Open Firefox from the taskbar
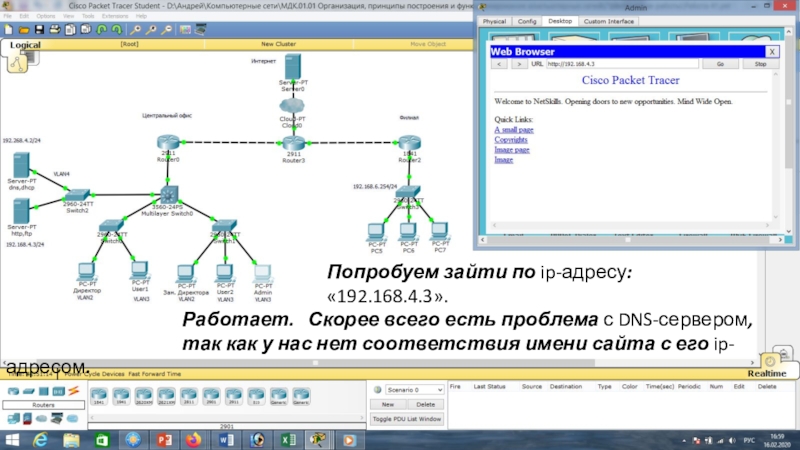Image resolution: width=800 pixels, height=450 pixels. coord(193,440)
